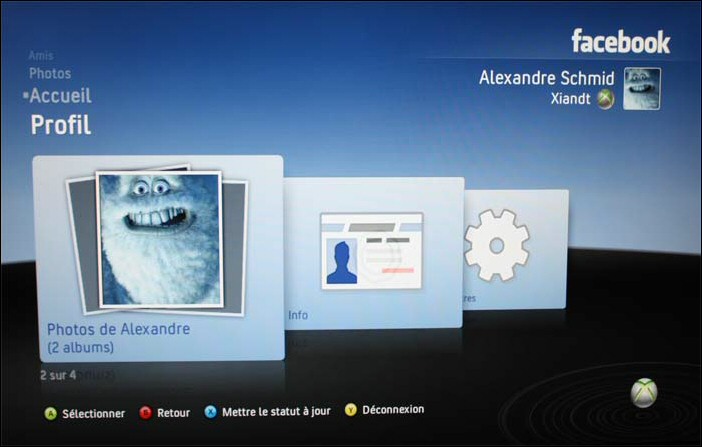Click the "2 sur 4" counter text
702x447 pixels.
click(58, 375)
